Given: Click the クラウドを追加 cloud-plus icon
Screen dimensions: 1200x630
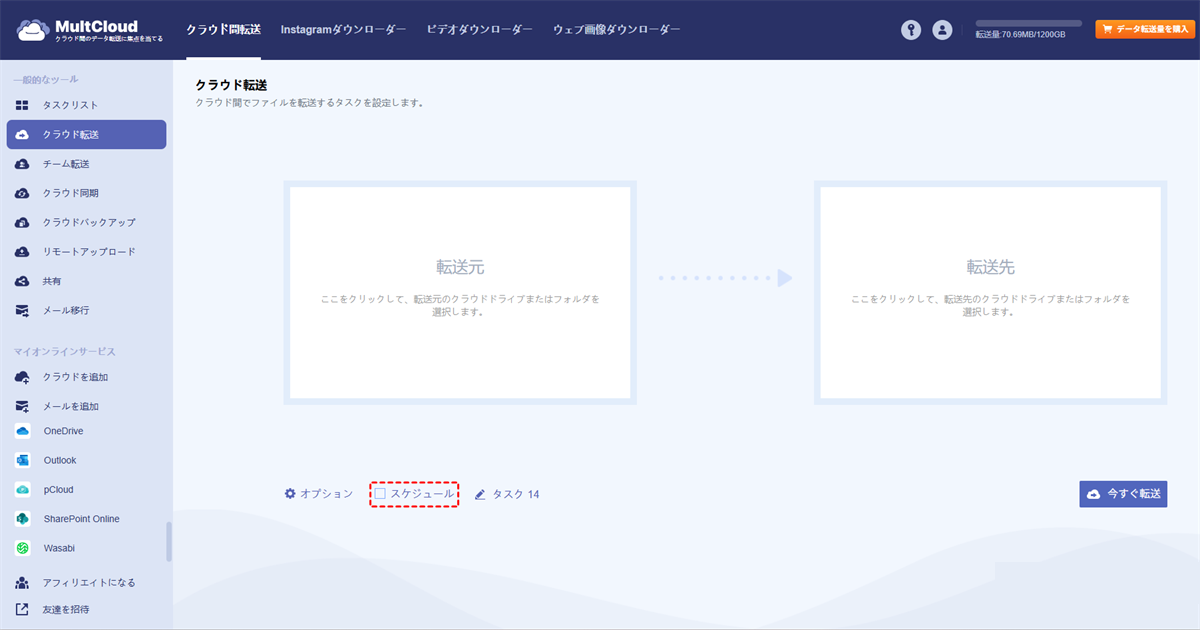Looking at the screenshot, I should point(23,377).
